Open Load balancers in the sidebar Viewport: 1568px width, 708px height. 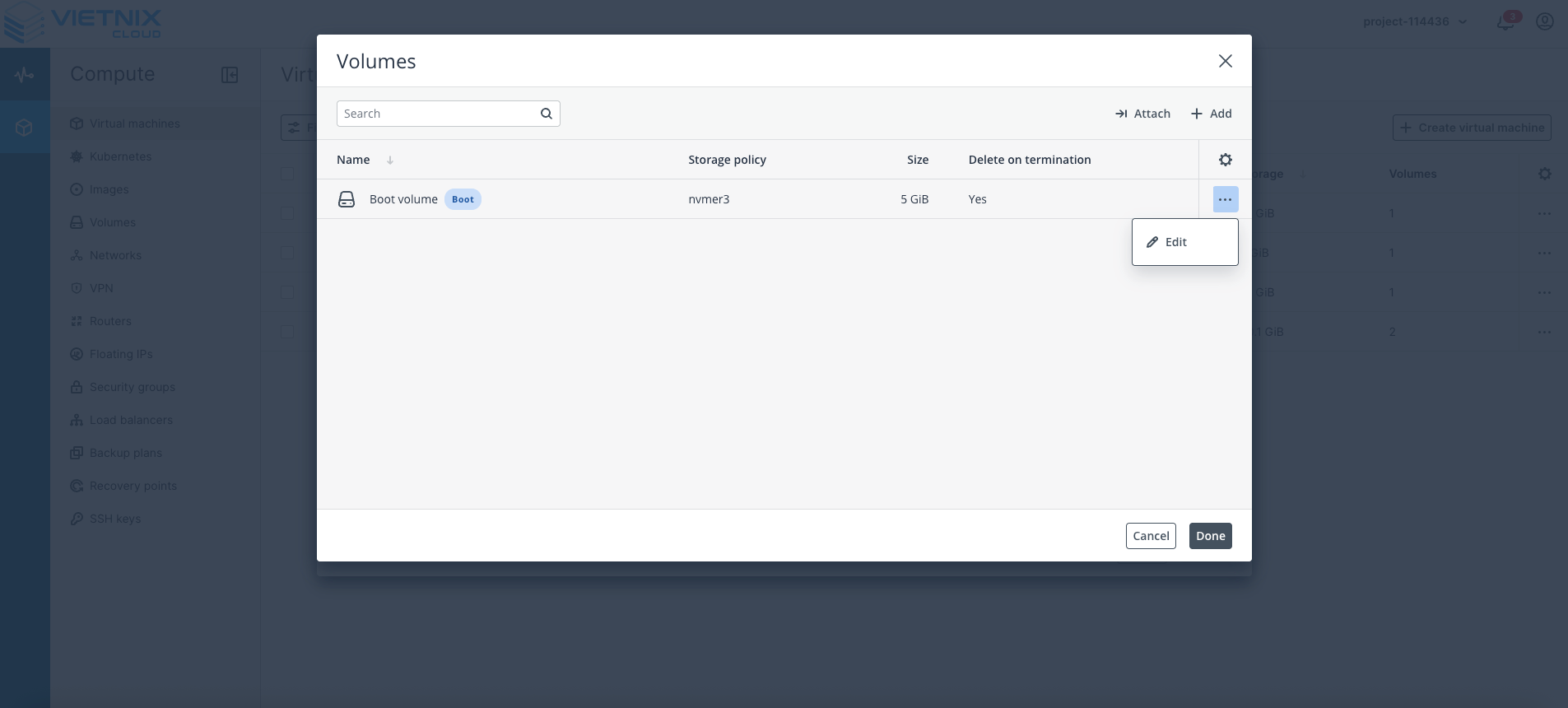pos(155,420)
